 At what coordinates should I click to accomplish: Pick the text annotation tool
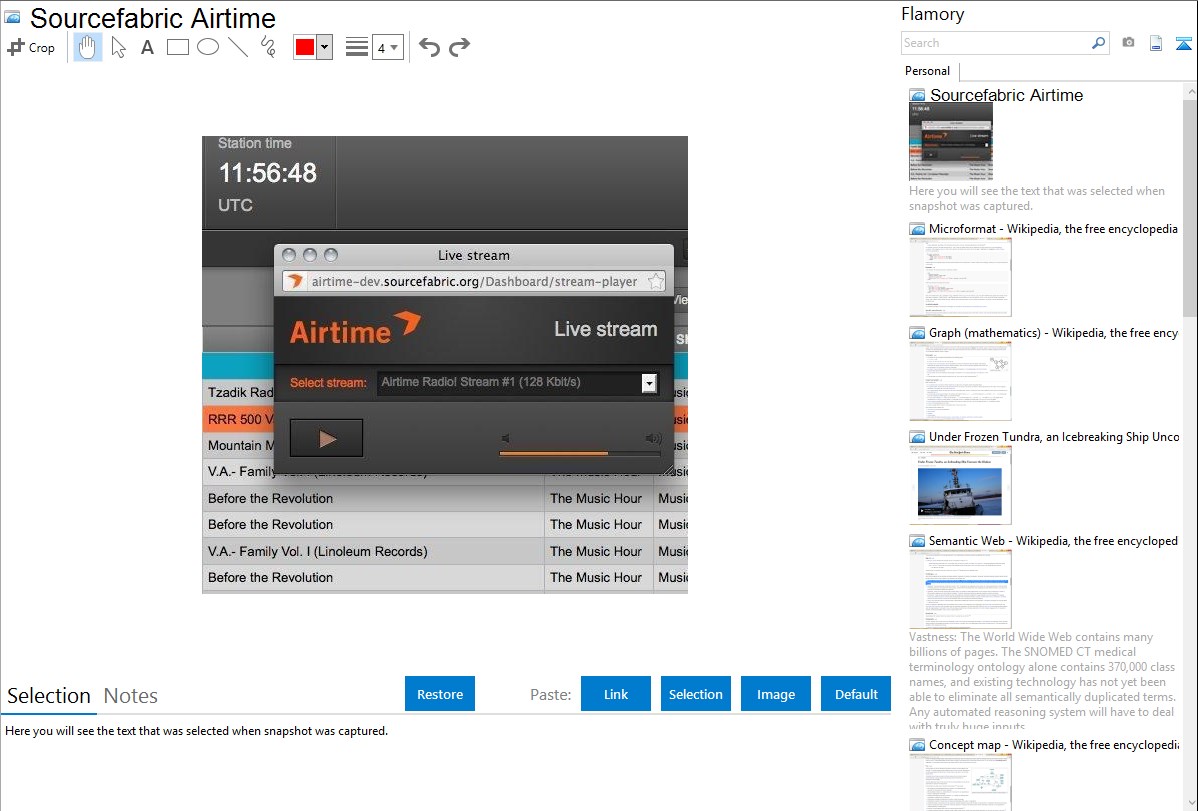(x=147, y=47)
